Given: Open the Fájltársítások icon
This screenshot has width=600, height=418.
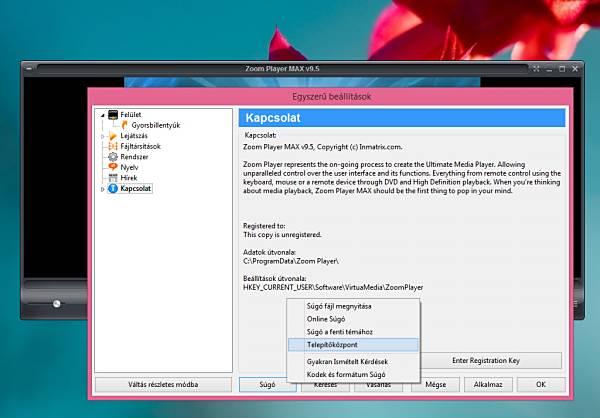Looking at the screenshot, I should pyautogui.click(x=113, y=146).
